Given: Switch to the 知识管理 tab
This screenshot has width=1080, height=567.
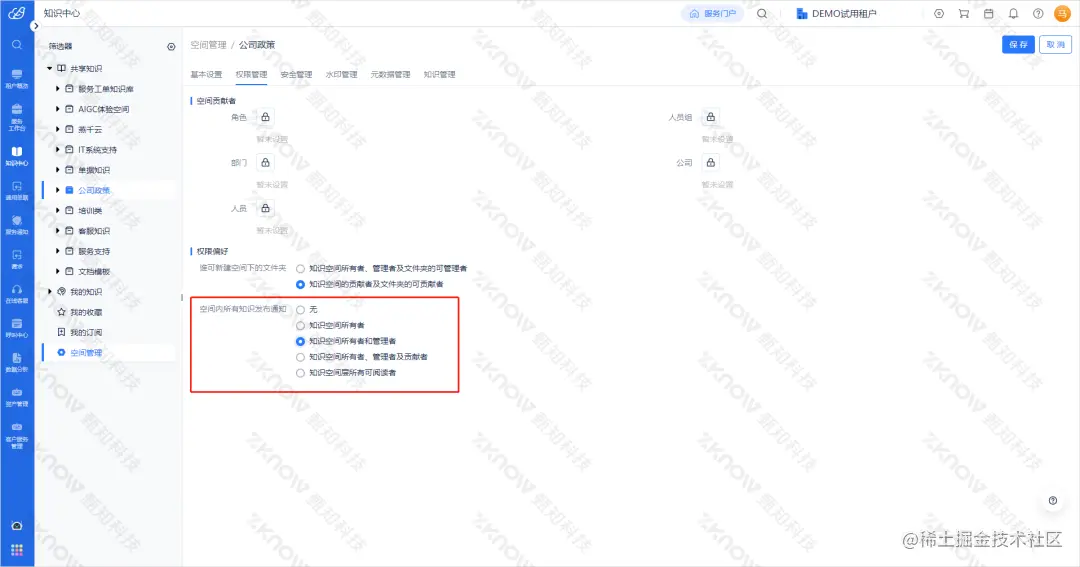Looking at the screenshot, I should coord(439,74).
